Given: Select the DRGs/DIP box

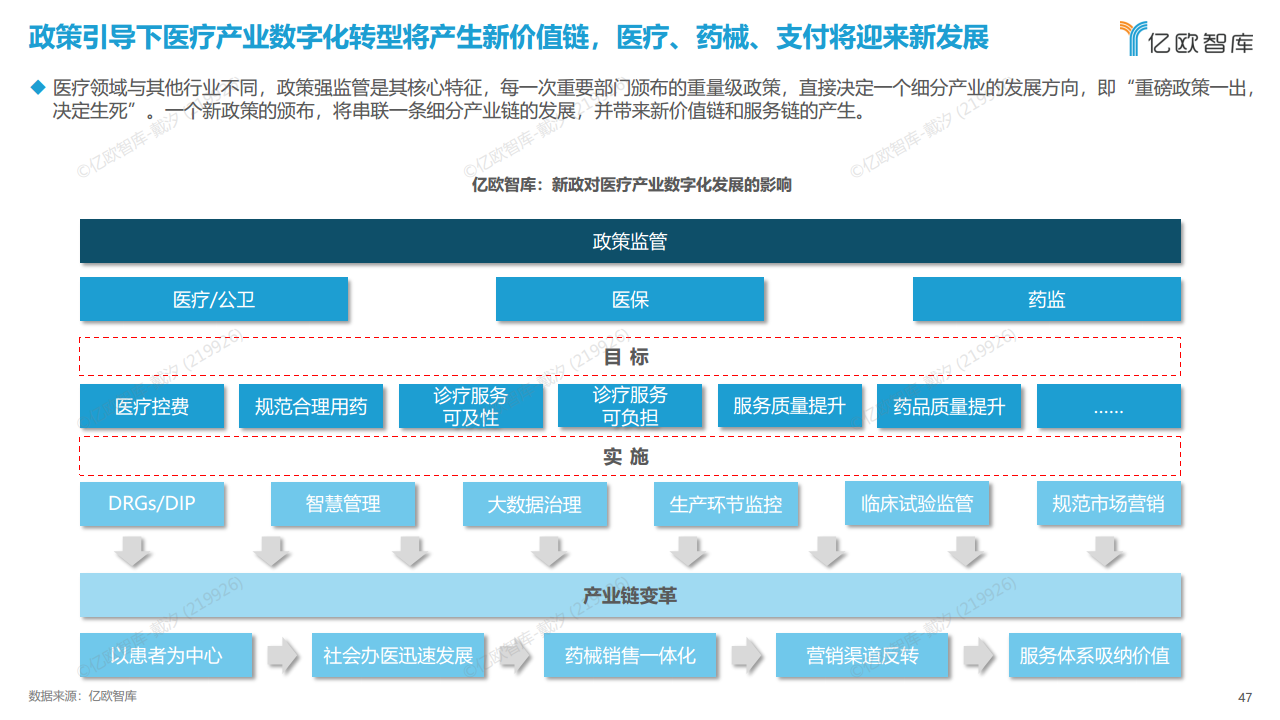Looking at the screenshot, I should pyautogui.click(x=152, y=504).
